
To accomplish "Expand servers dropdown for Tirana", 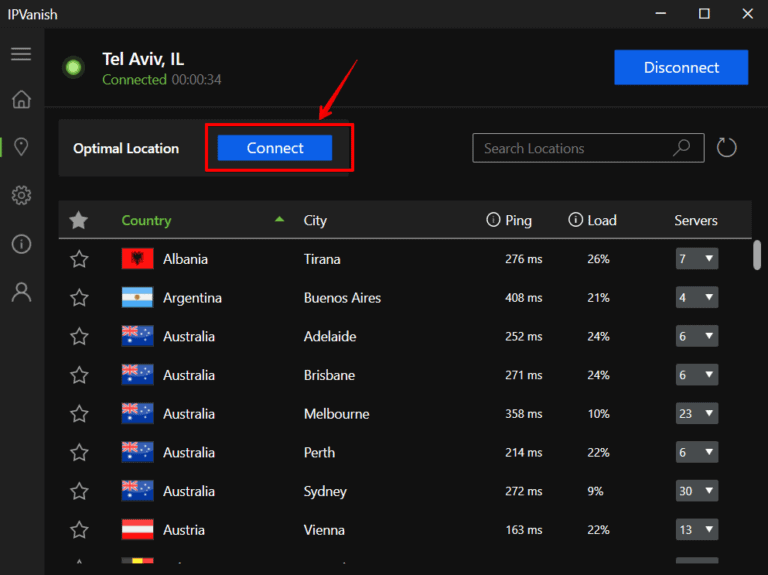I will click(697, 259).
